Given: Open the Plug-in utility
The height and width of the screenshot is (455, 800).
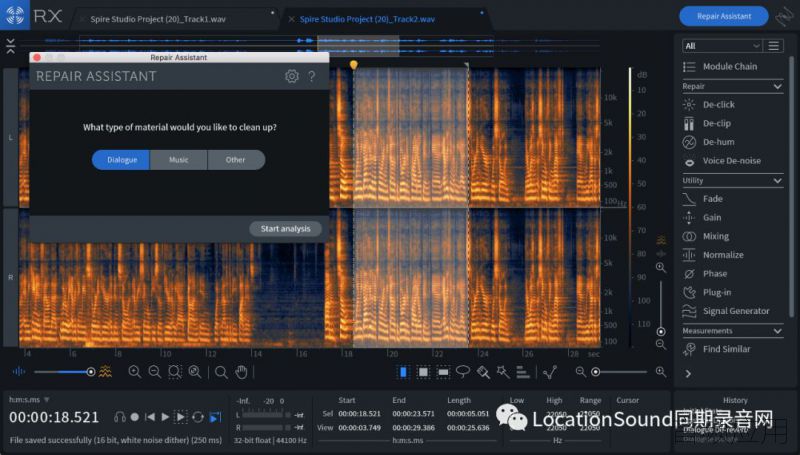Looking at the screenshot, I should pyautogui.click(x=717, y=292).
